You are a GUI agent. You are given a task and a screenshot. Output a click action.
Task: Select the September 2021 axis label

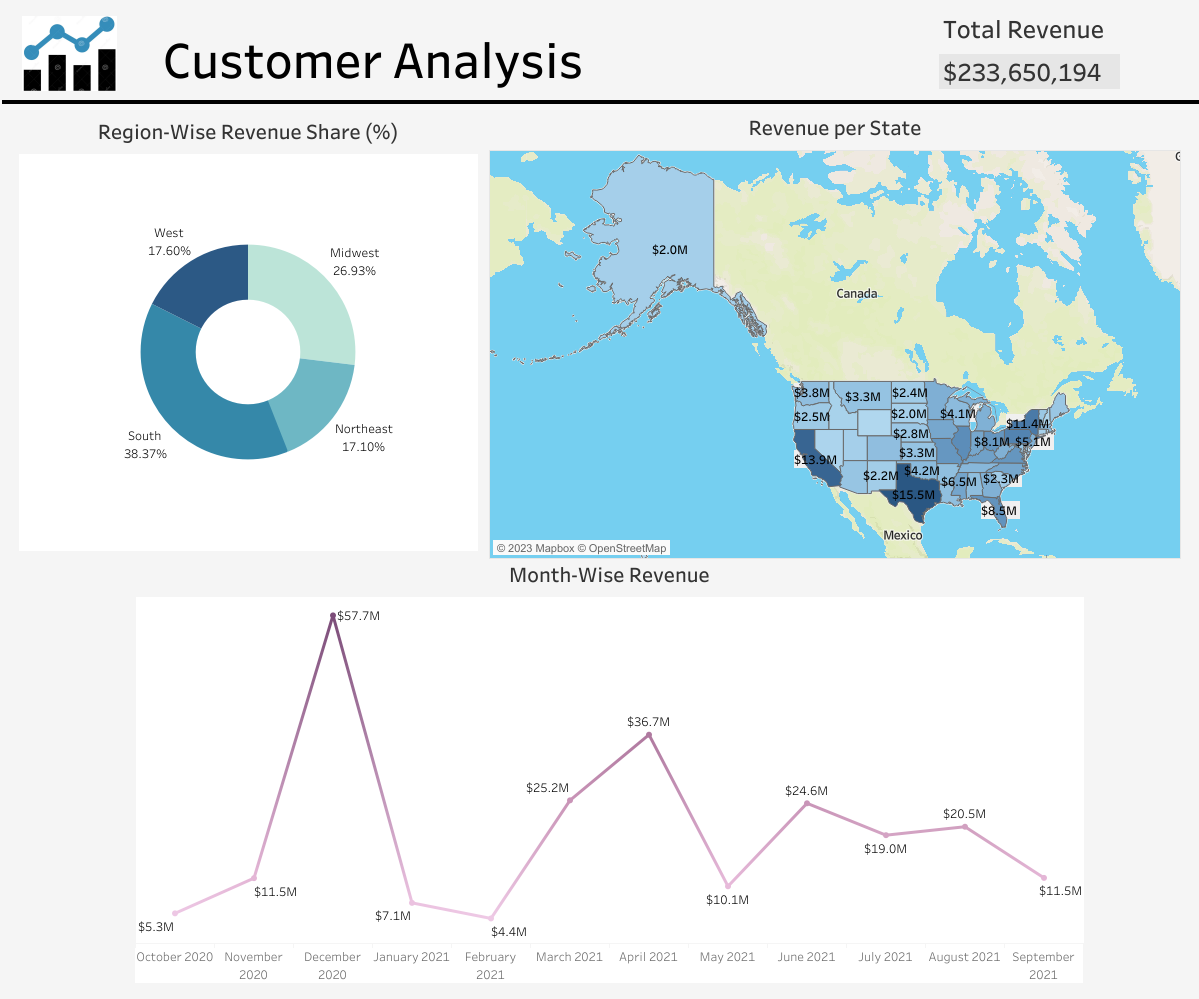pyautogui.click(x=1043, y=965)
